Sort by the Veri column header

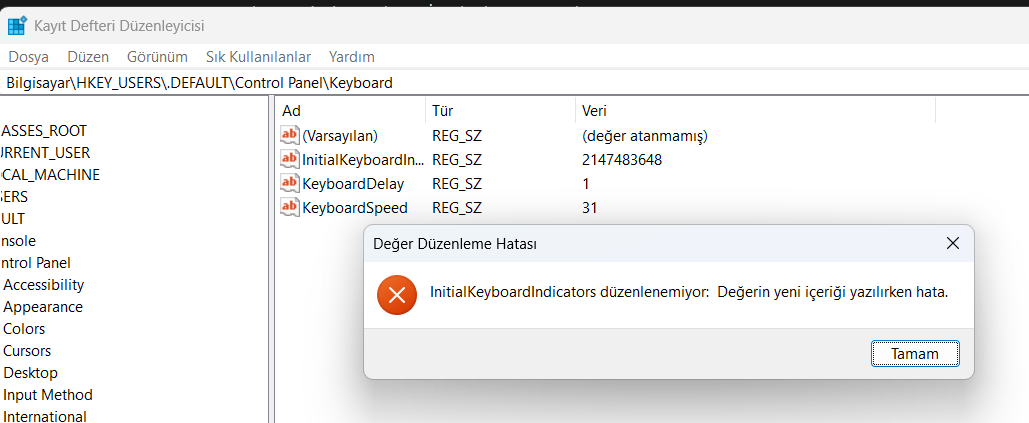pyautogui.click(x=755, y=111)
